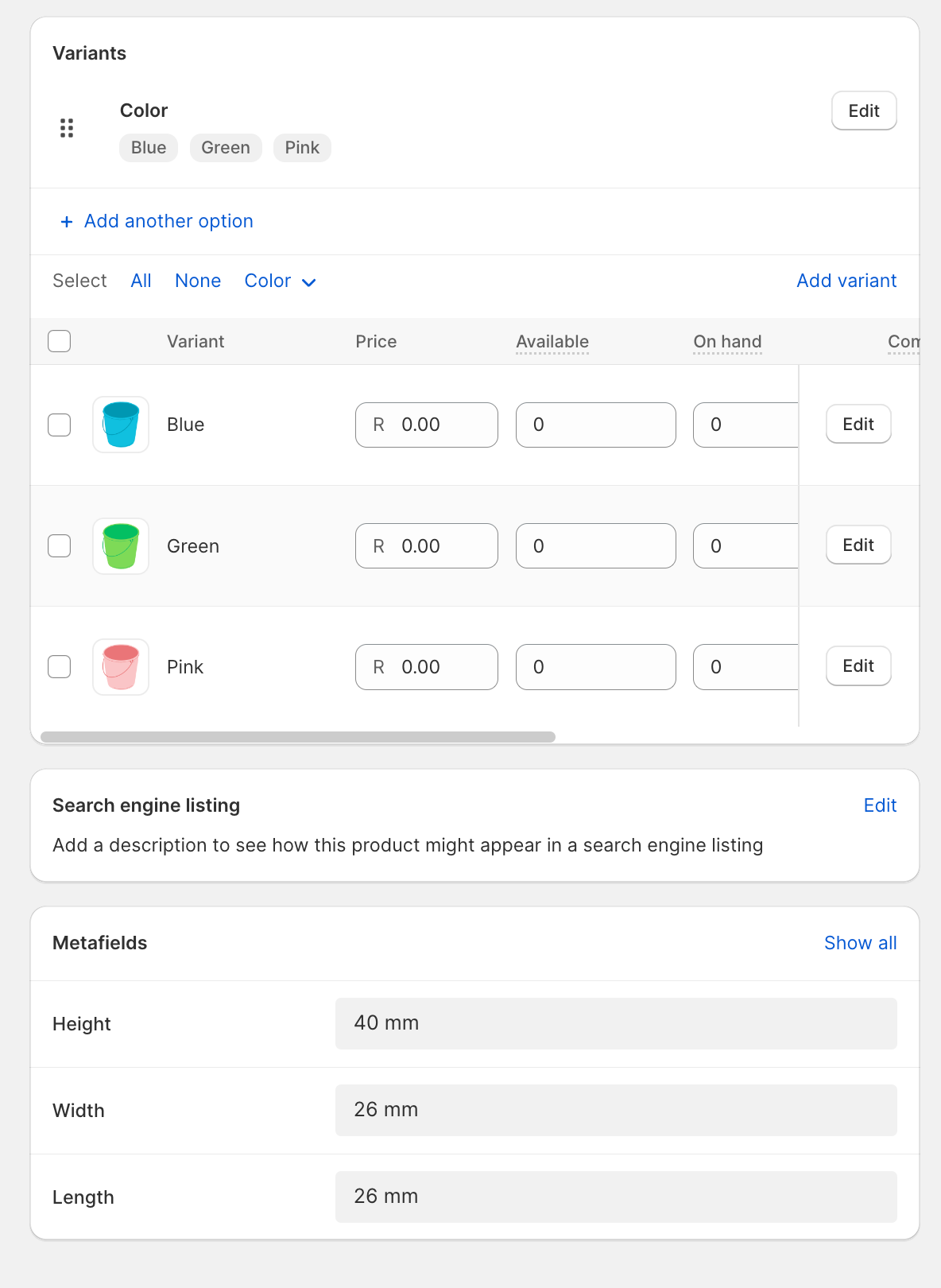The width and height of the screenshot is (941, 1288).
Task: Open the Pink bucket variant image
Action: coord(121,667)
